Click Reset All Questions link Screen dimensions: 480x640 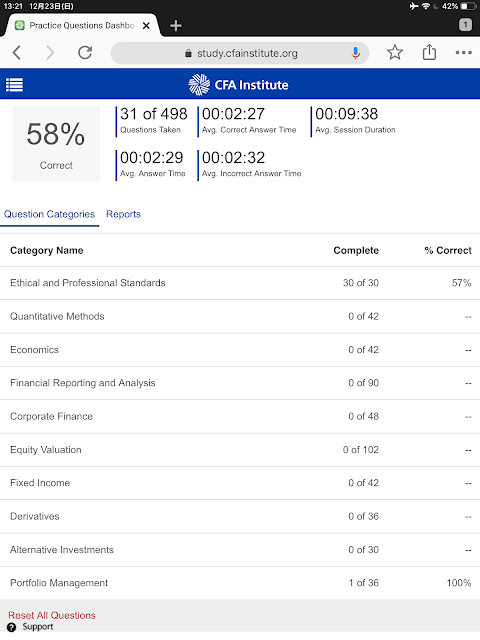point(52,615)
